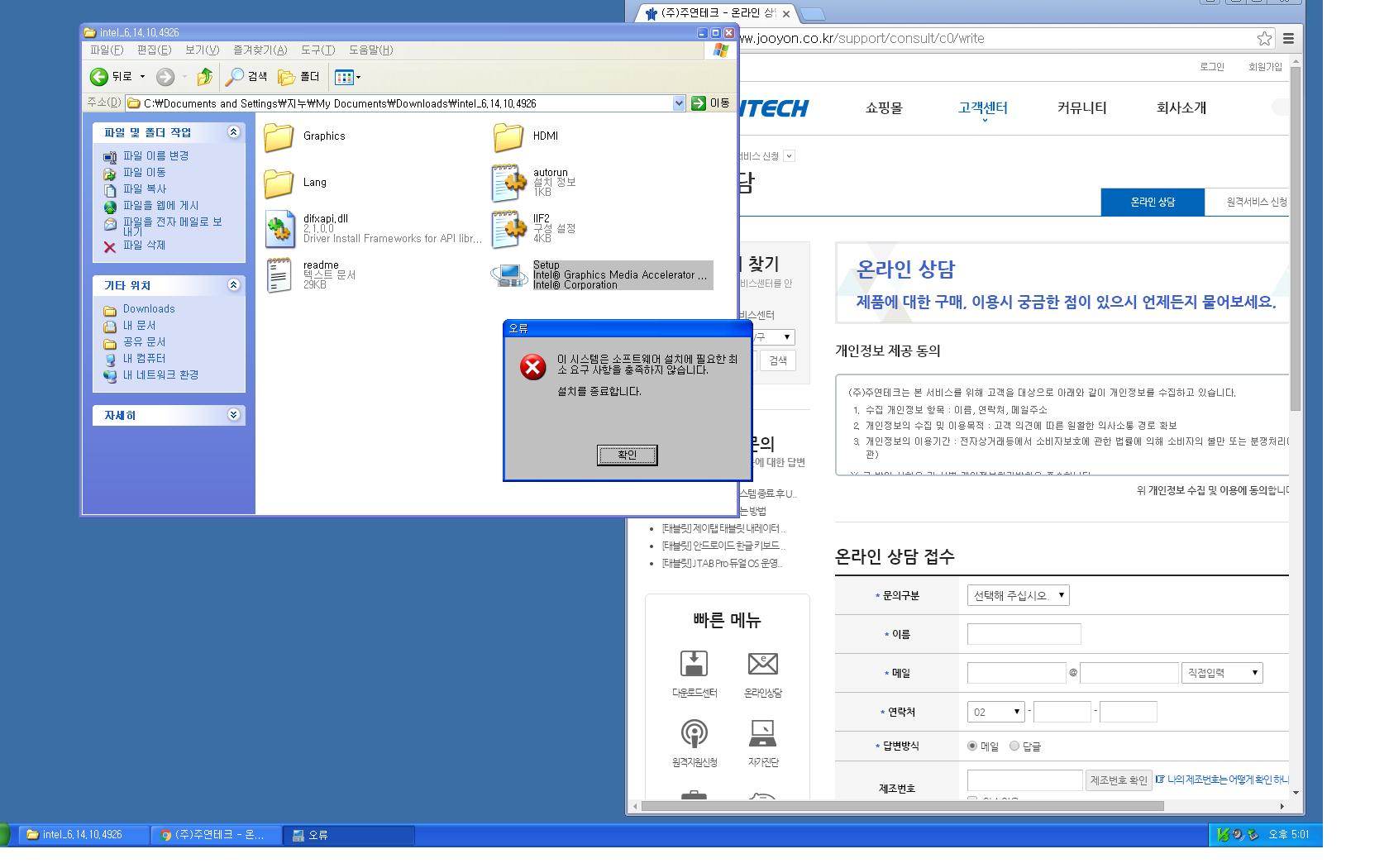Open the Chrome hamburger menu
This screenshot has width=1389, height=868.
(1288, 39)
